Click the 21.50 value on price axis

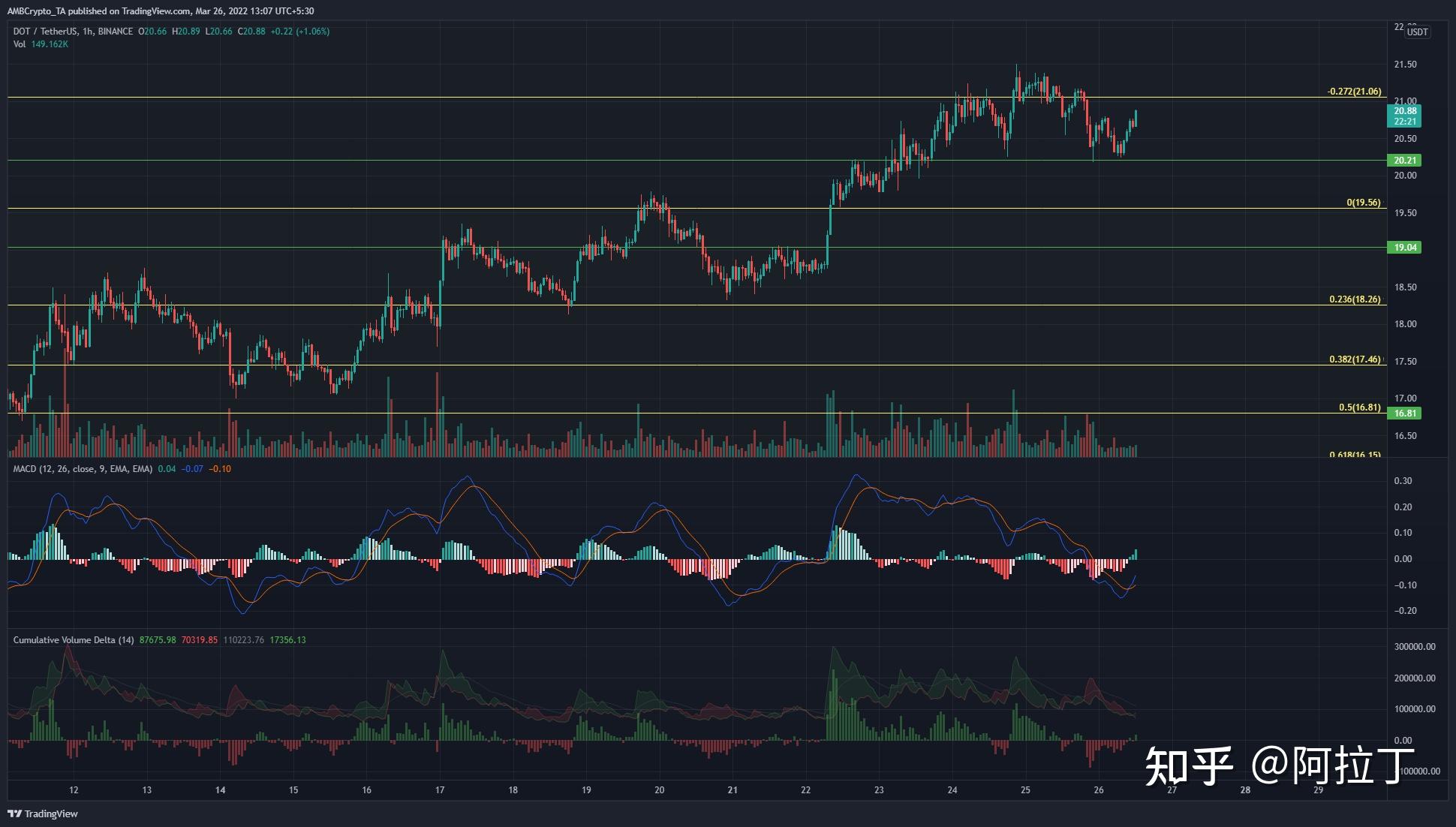1404,65
